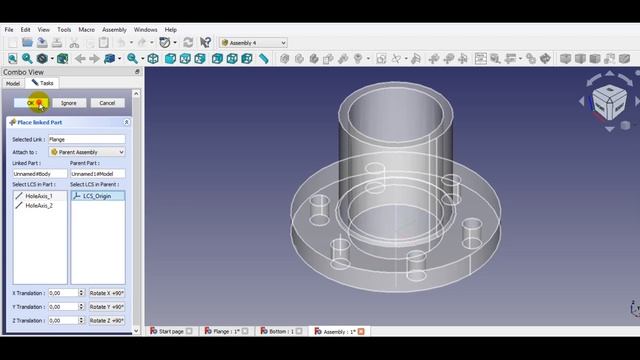This screenshot has height=360, width=640.
Task: Fit selection with magnifier icon
Action: pyautogui.click(x=27, y=59)
